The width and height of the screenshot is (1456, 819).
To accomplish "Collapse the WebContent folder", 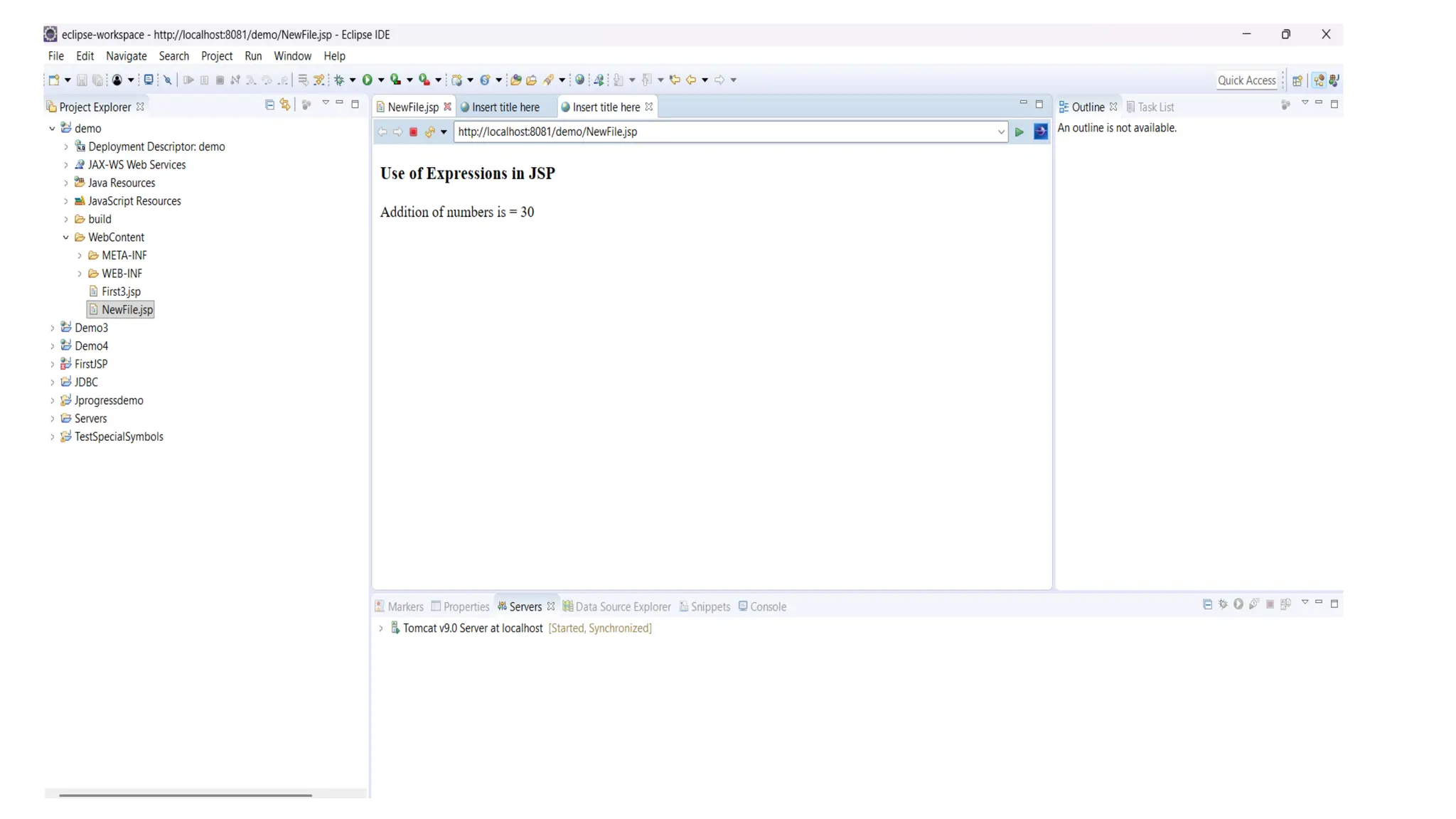I will [66, 237].
